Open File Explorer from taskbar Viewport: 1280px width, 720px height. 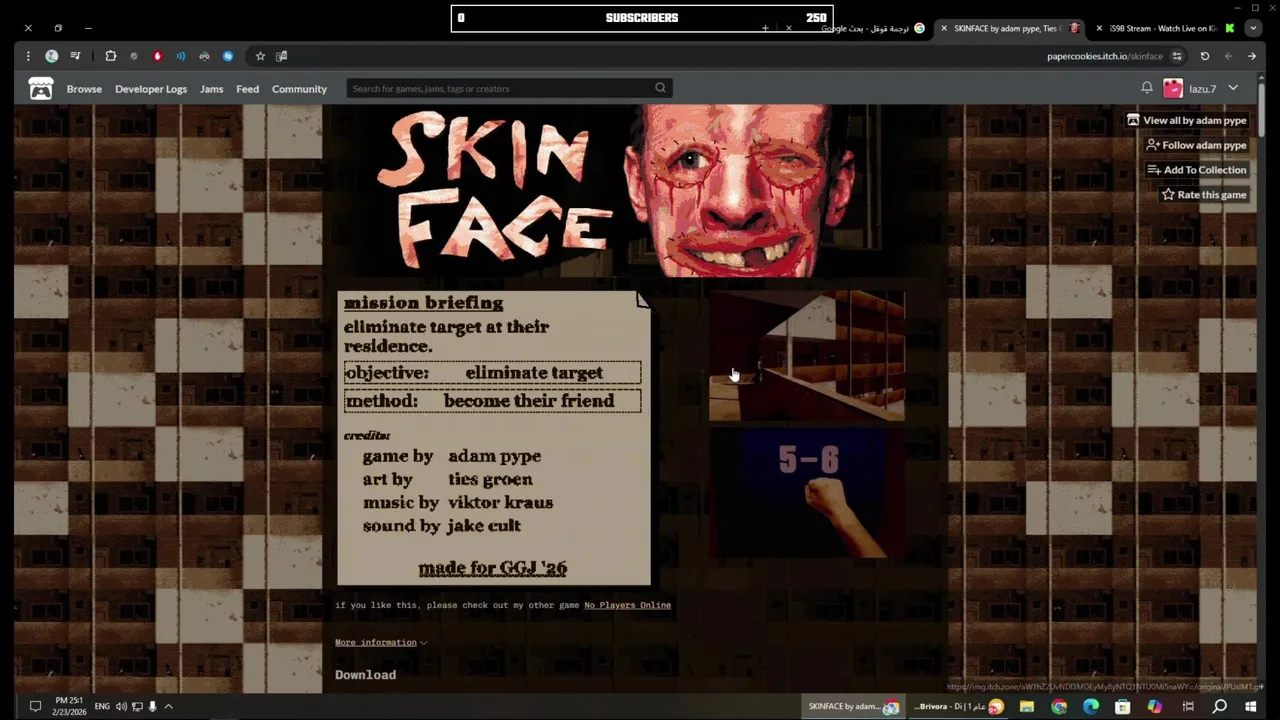(1027, 706)
